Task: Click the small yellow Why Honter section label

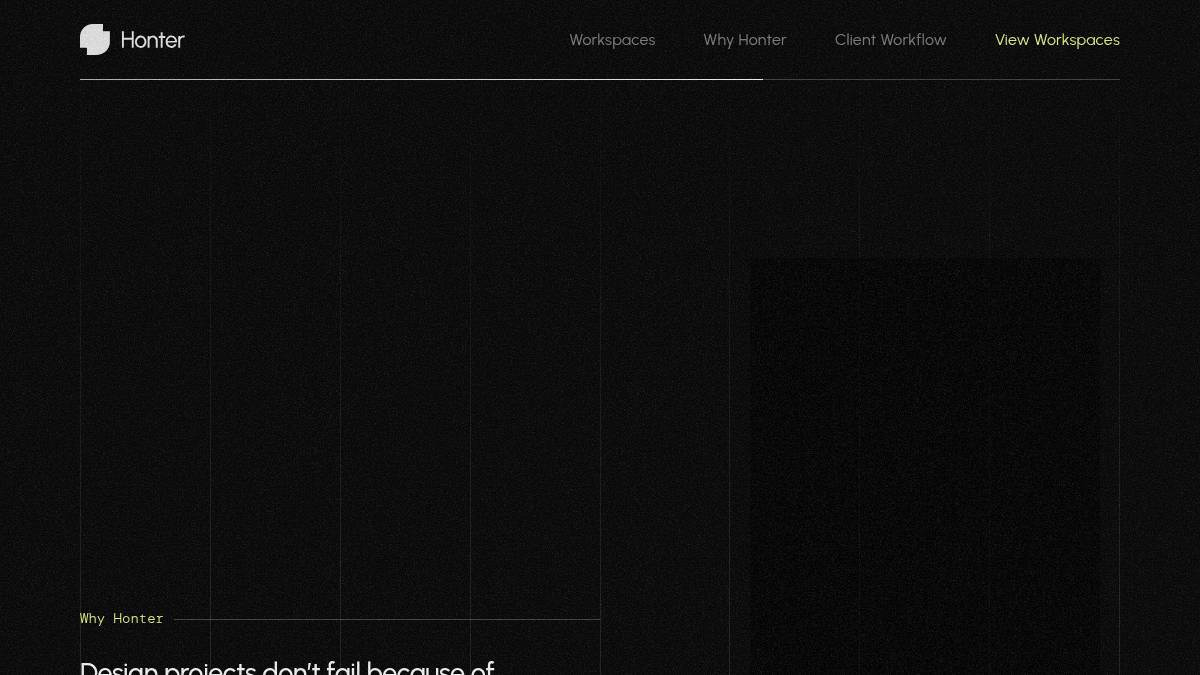Action: coord(121,619)
